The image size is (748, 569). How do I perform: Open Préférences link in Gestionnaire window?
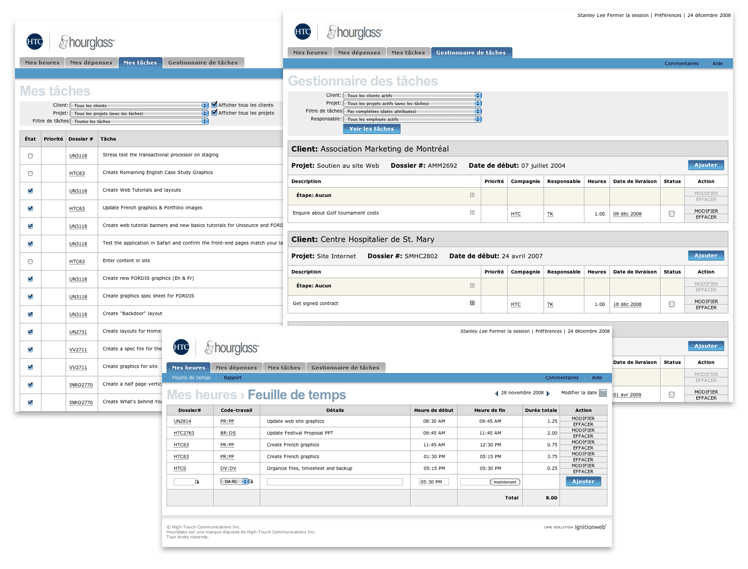click(x=668, y=15)
